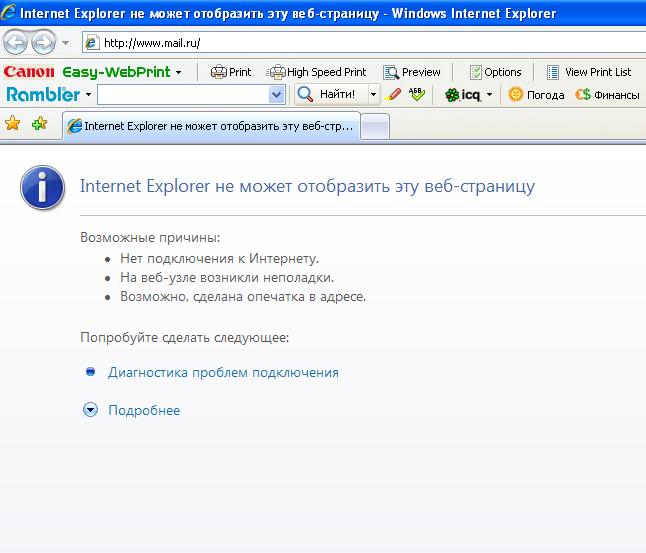Click Диагностика проблем подключения link
The width and height of the screenshot is (646, 553).
coord(223,373)
